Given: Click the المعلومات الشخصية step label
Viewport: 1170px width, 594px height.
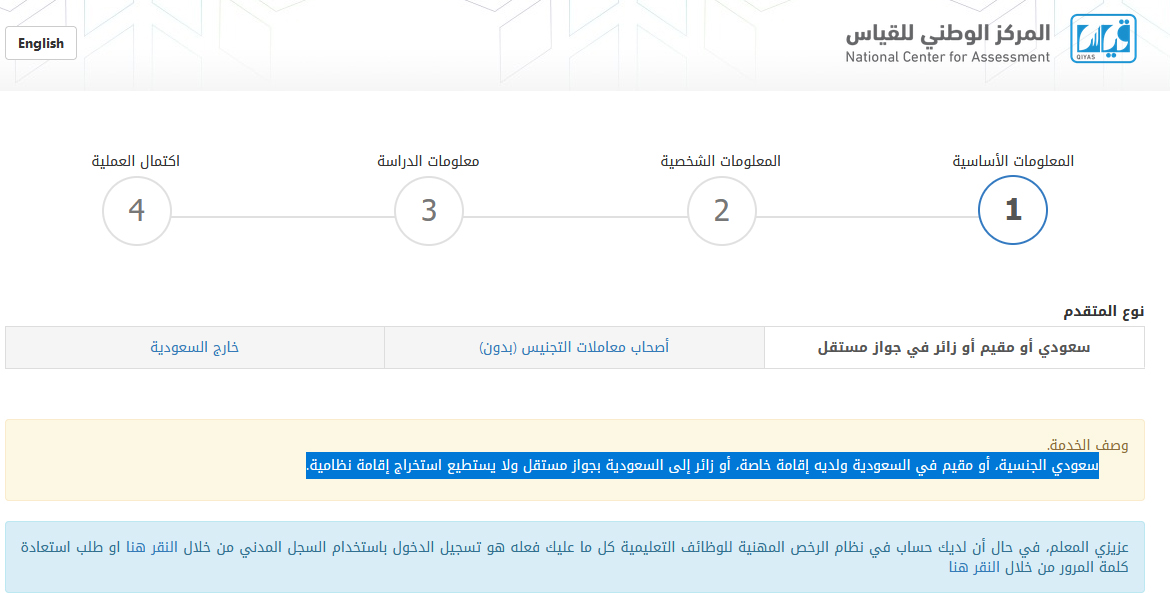Looking at the screenshot, I should click(x=721, y=160).
